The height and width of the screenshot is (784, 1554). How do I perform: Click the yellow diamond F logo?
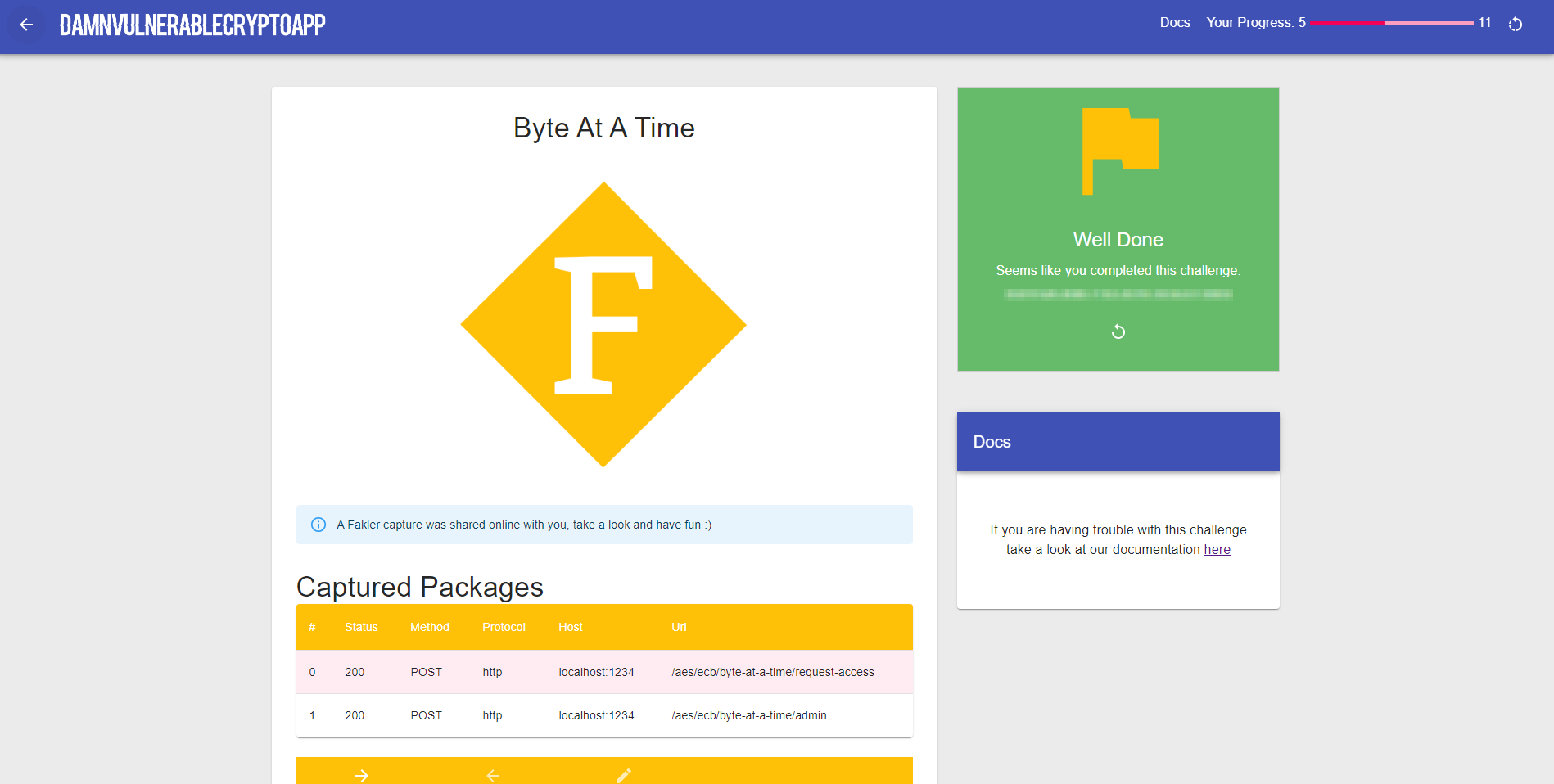[x=603, y=325]
